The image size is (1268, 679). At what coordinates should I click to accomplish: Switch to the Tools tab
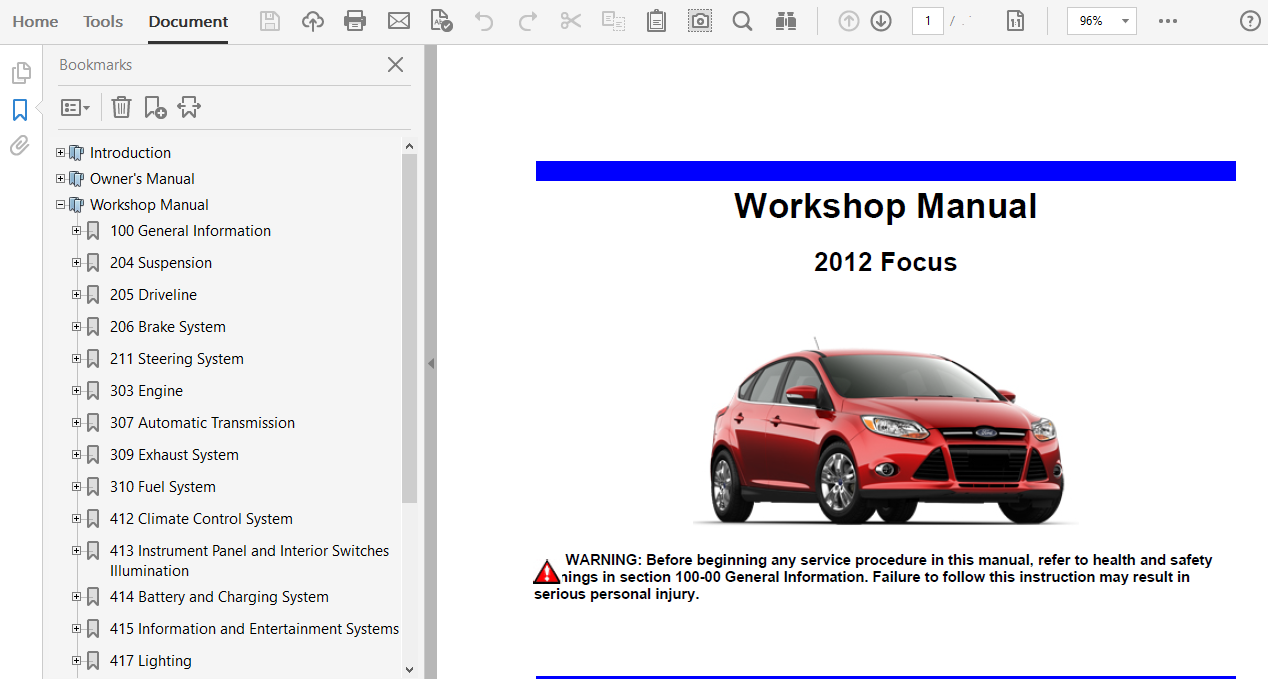103,21
